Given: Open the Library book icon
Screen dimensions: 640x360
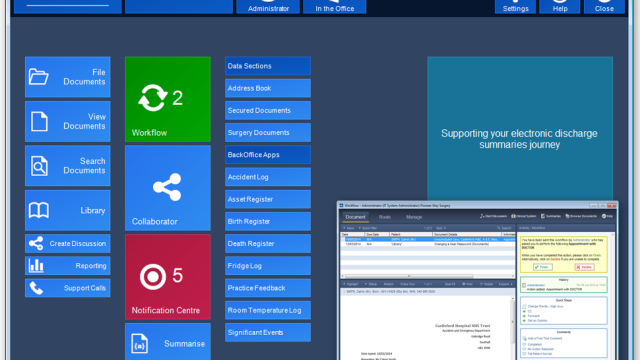Looking at the screenshot, I should (39, 211).
